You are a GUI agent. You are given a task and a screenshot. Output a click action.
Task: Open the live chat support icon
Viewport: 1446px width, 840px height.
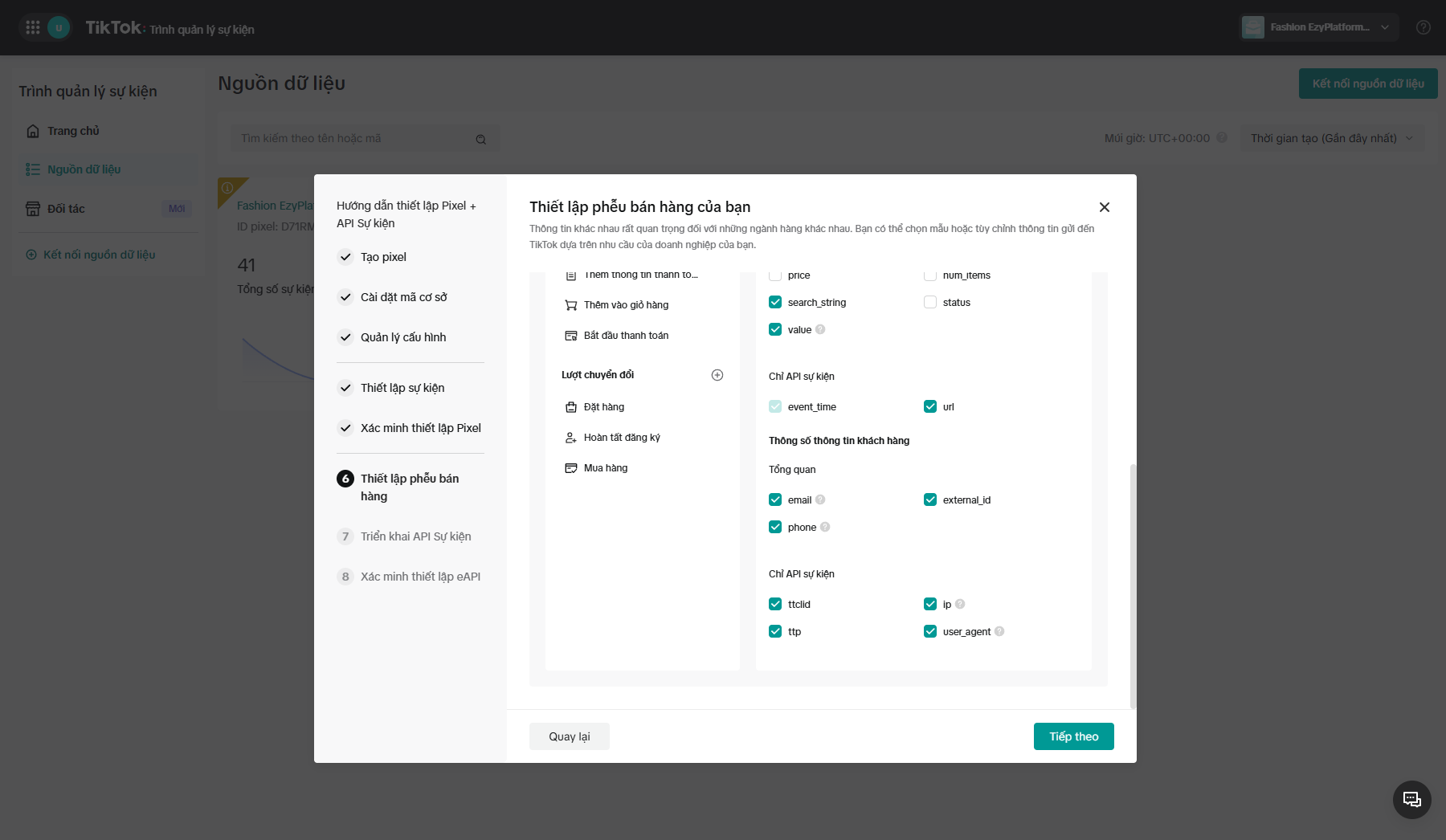point(1412,800)
